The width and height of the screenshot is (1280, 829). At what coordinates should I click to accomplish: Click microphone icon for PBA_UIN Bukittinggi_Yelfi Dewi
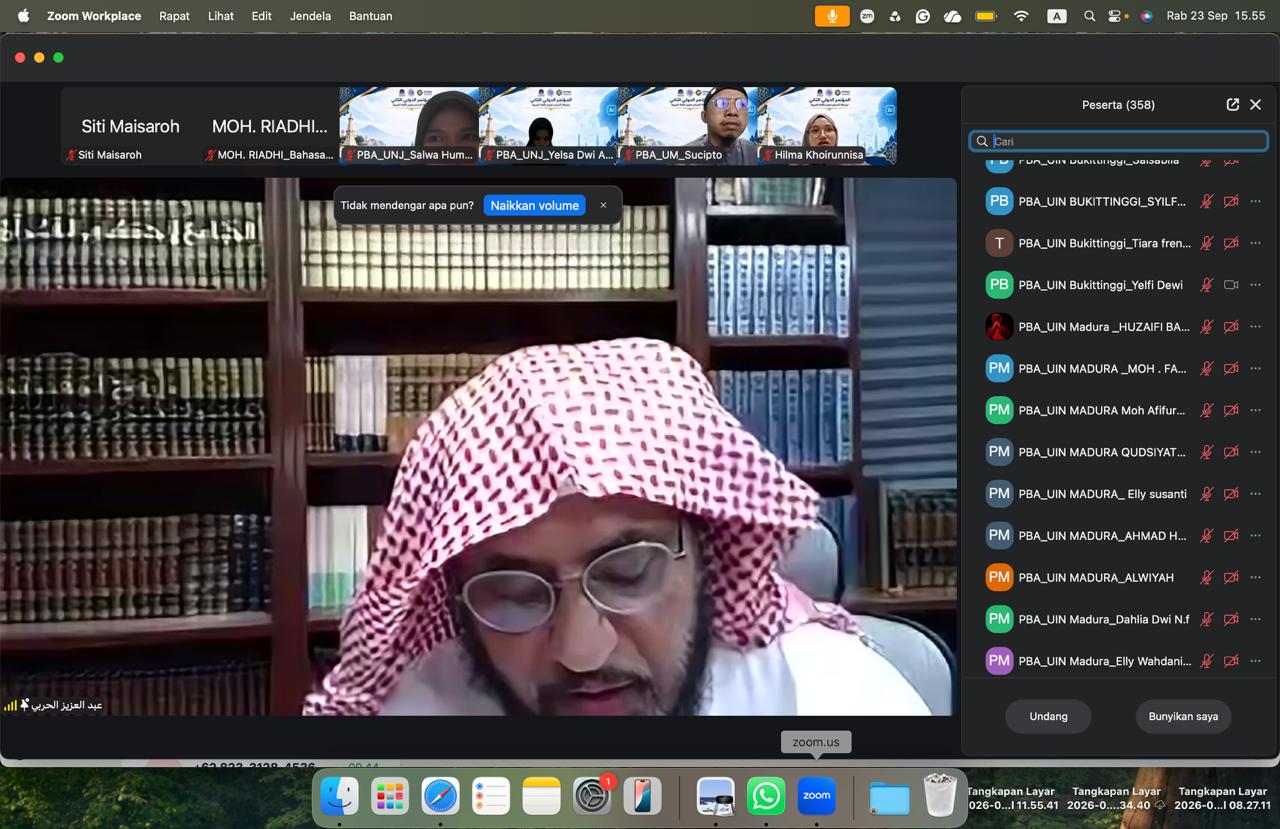coord(1207,285)
